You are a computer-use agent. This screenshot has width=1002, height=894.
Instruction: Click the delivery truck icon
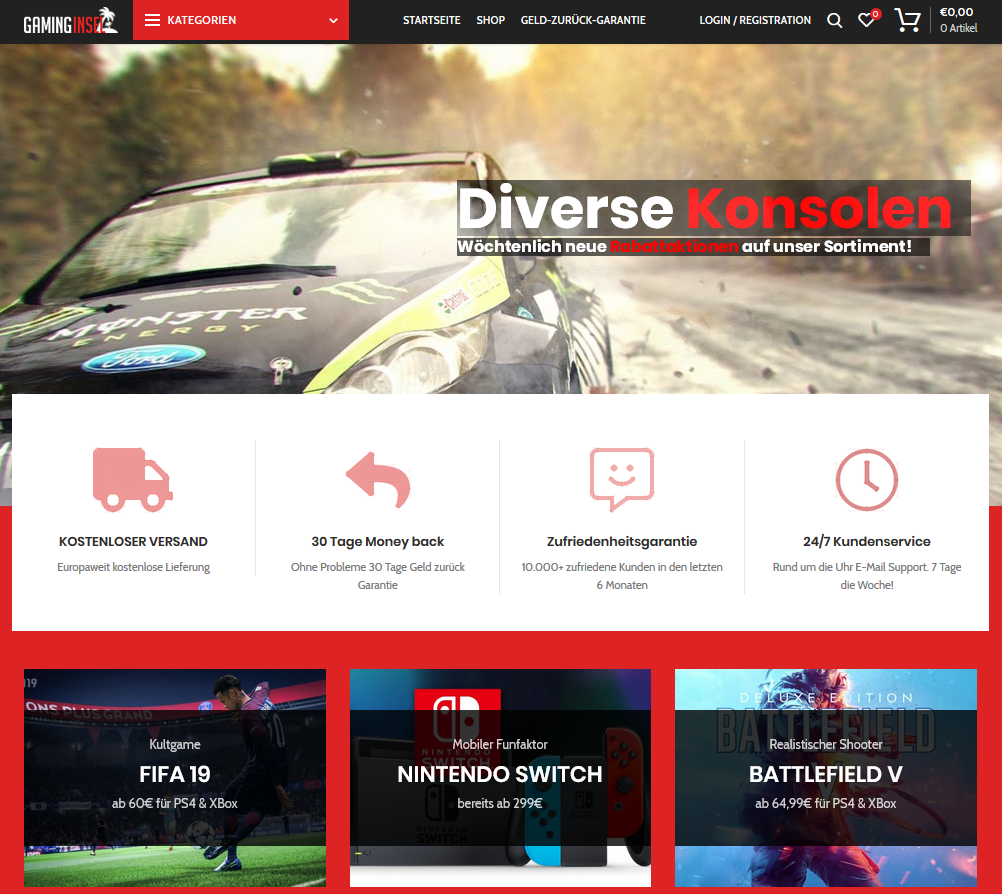(133, 479)
